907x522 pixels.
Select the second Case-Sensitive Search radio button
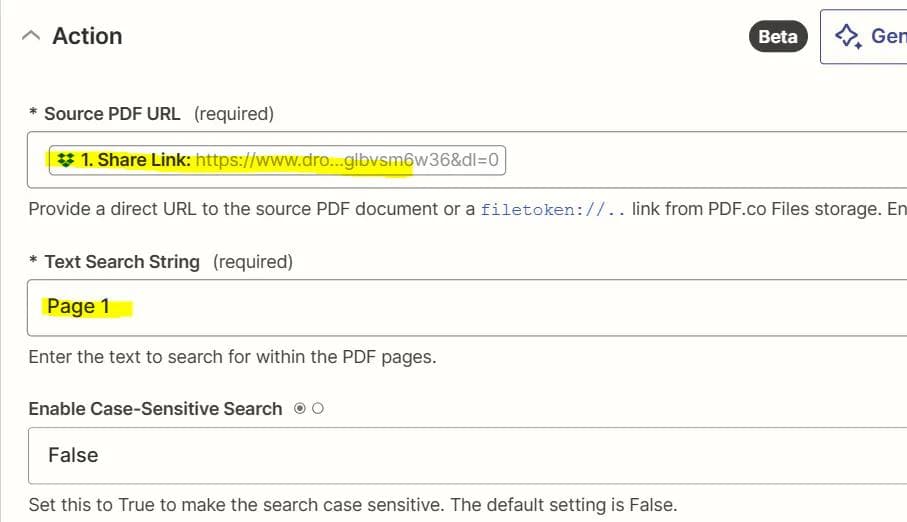318,409
